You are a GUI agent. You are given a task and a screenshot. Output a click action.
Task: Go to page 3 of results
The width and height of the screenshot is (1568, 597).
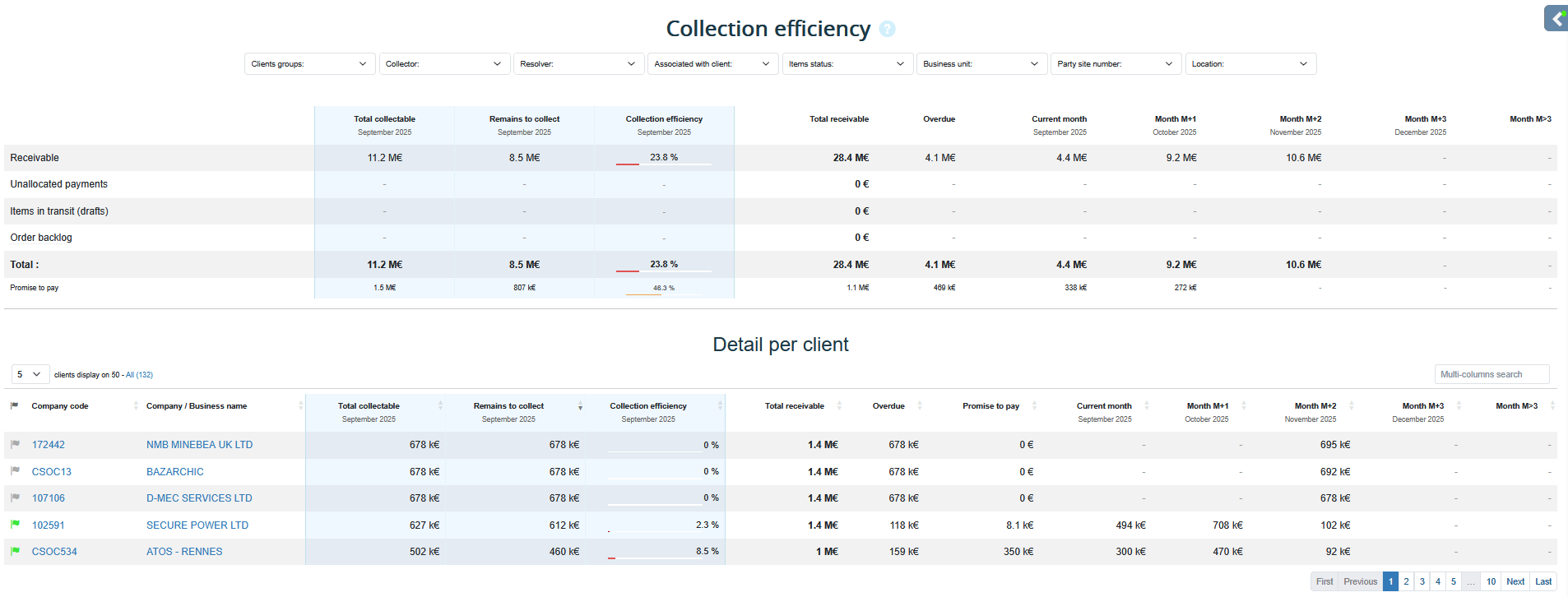(x=1422, y=581)
